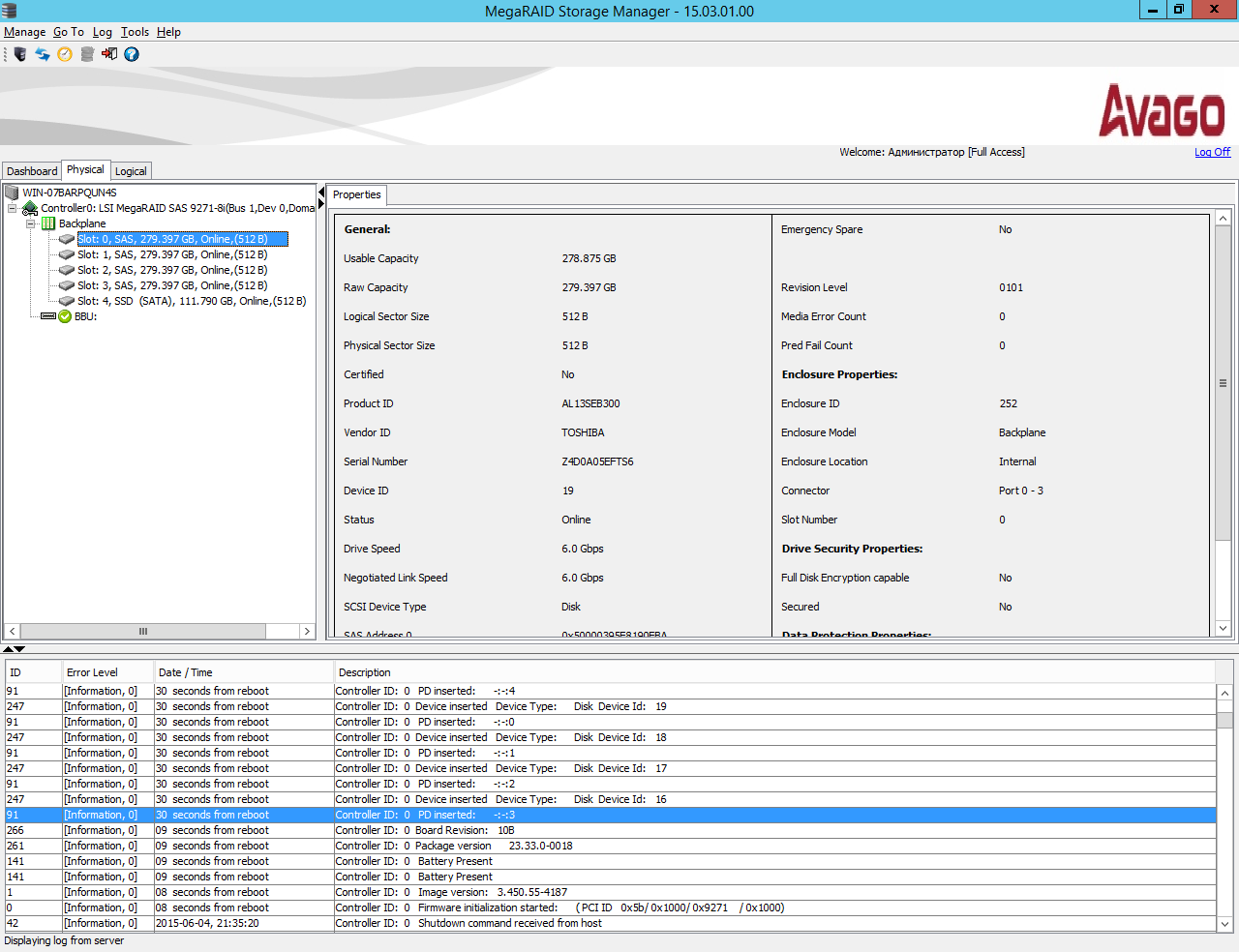Select log row 'Package version 23.33.0-0018'
The width and height of the screenshot is (1239, 952).
[610, 846]
